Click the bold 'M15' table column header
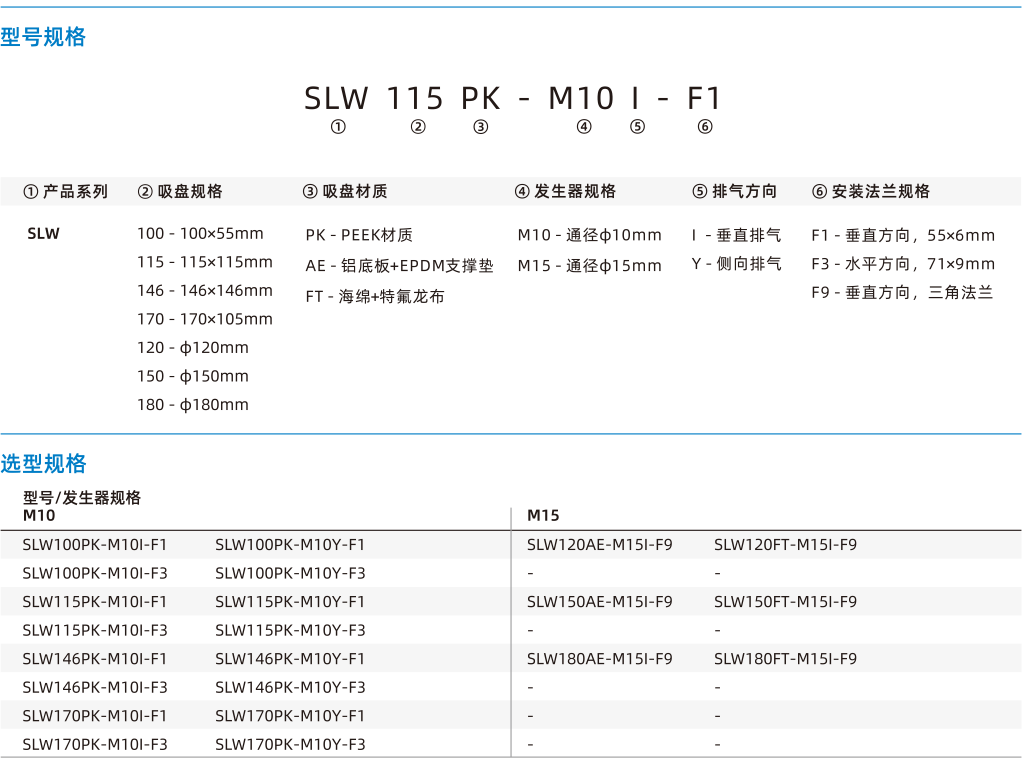 pyautogui.click(x=543, y=515)
